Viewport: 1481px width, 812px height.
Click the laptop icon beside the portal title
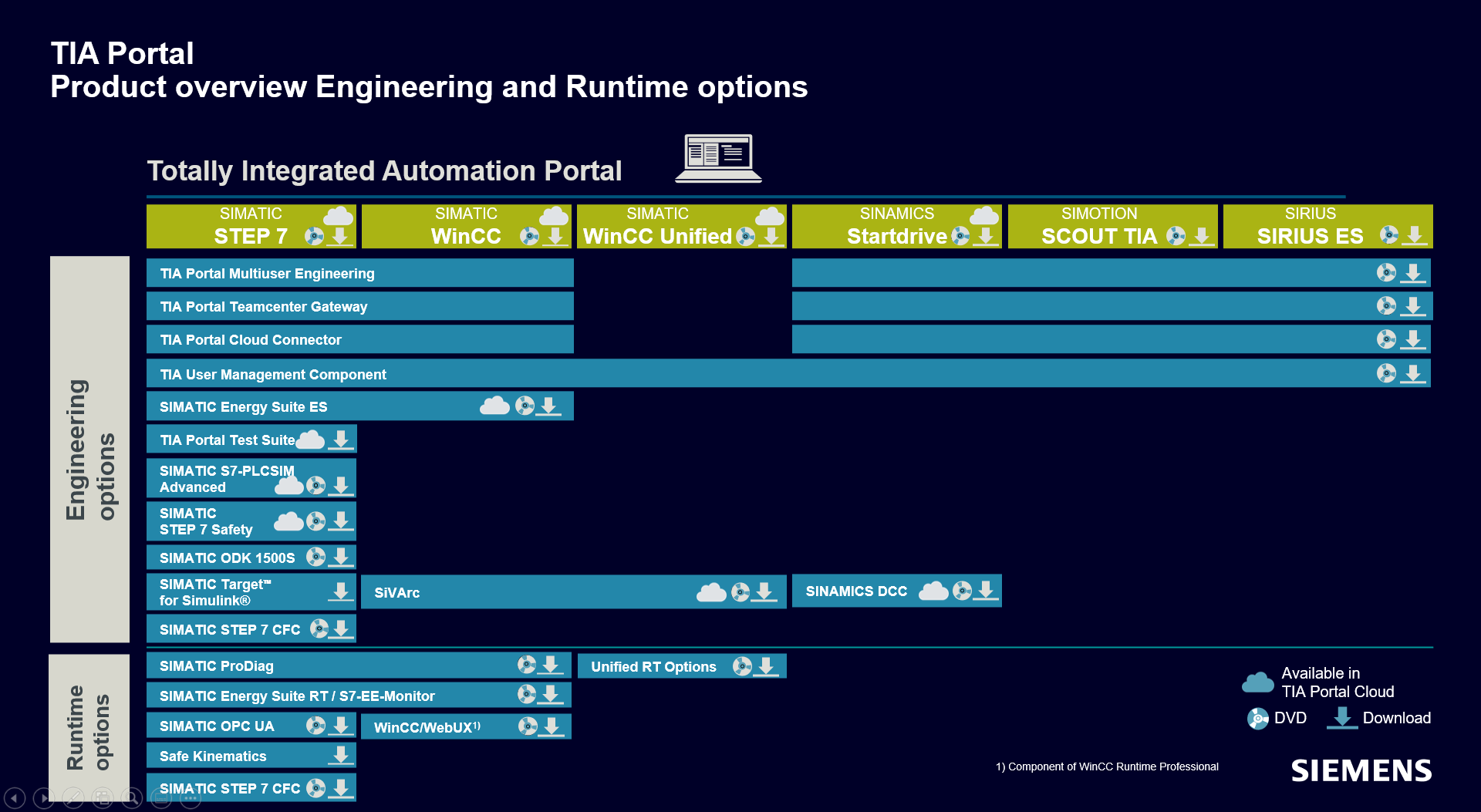pyautogui.click(x=718, y=158)
